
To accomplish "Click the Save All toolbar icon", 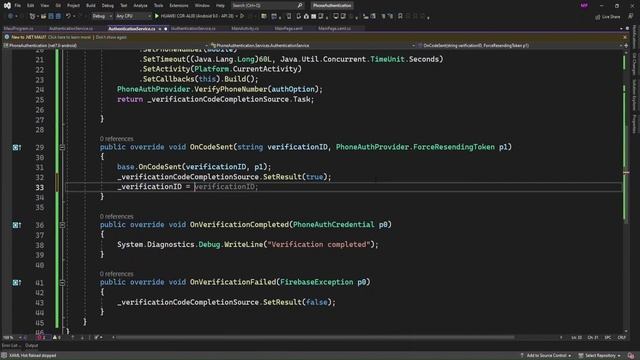I will coord(58,16).
